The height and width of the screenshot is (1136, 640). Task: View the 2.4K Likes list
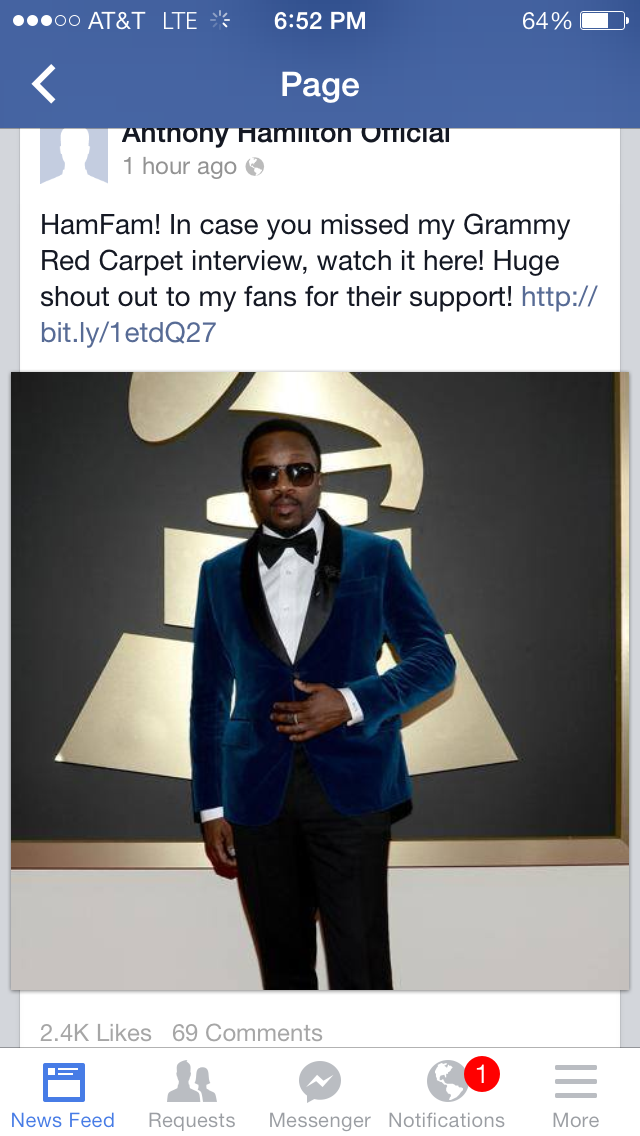tap(96, 1032)
